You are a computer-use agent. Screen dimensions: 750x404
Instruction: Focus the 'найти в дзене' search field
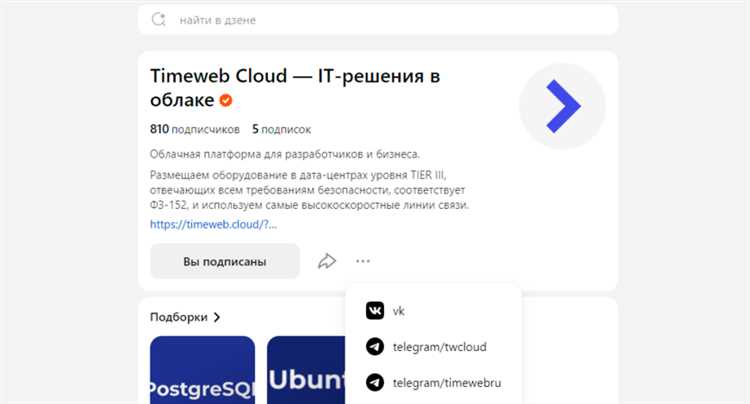[x=378, y=20]
